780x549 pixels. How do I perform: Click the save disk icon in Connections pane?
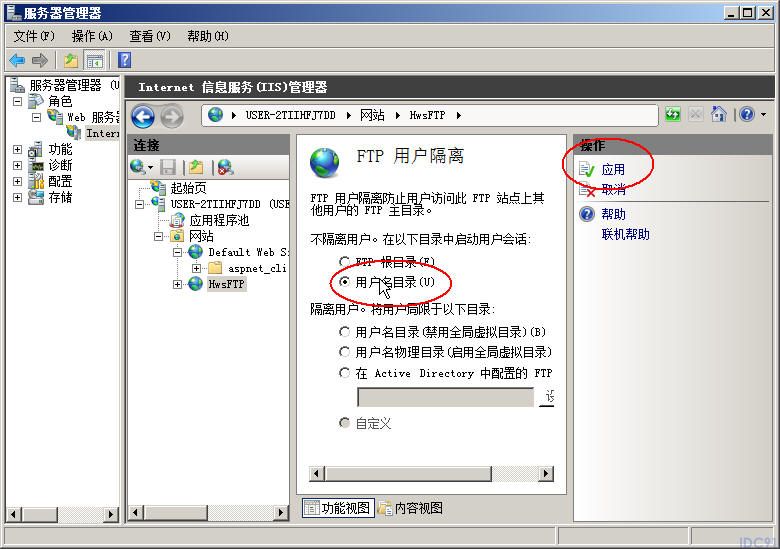[168, 167]
